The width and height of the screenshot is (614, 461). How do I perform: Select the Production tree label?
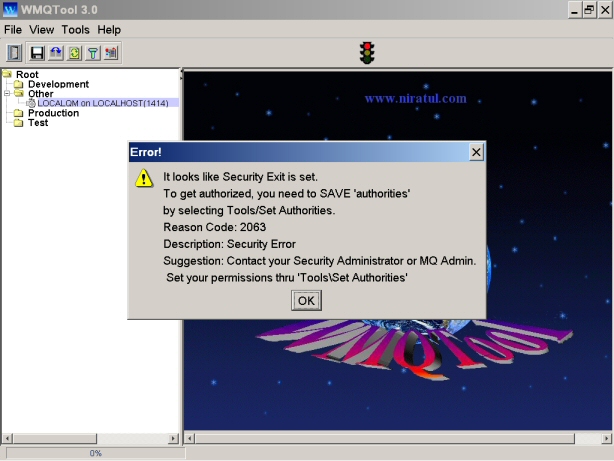(53, 113)
